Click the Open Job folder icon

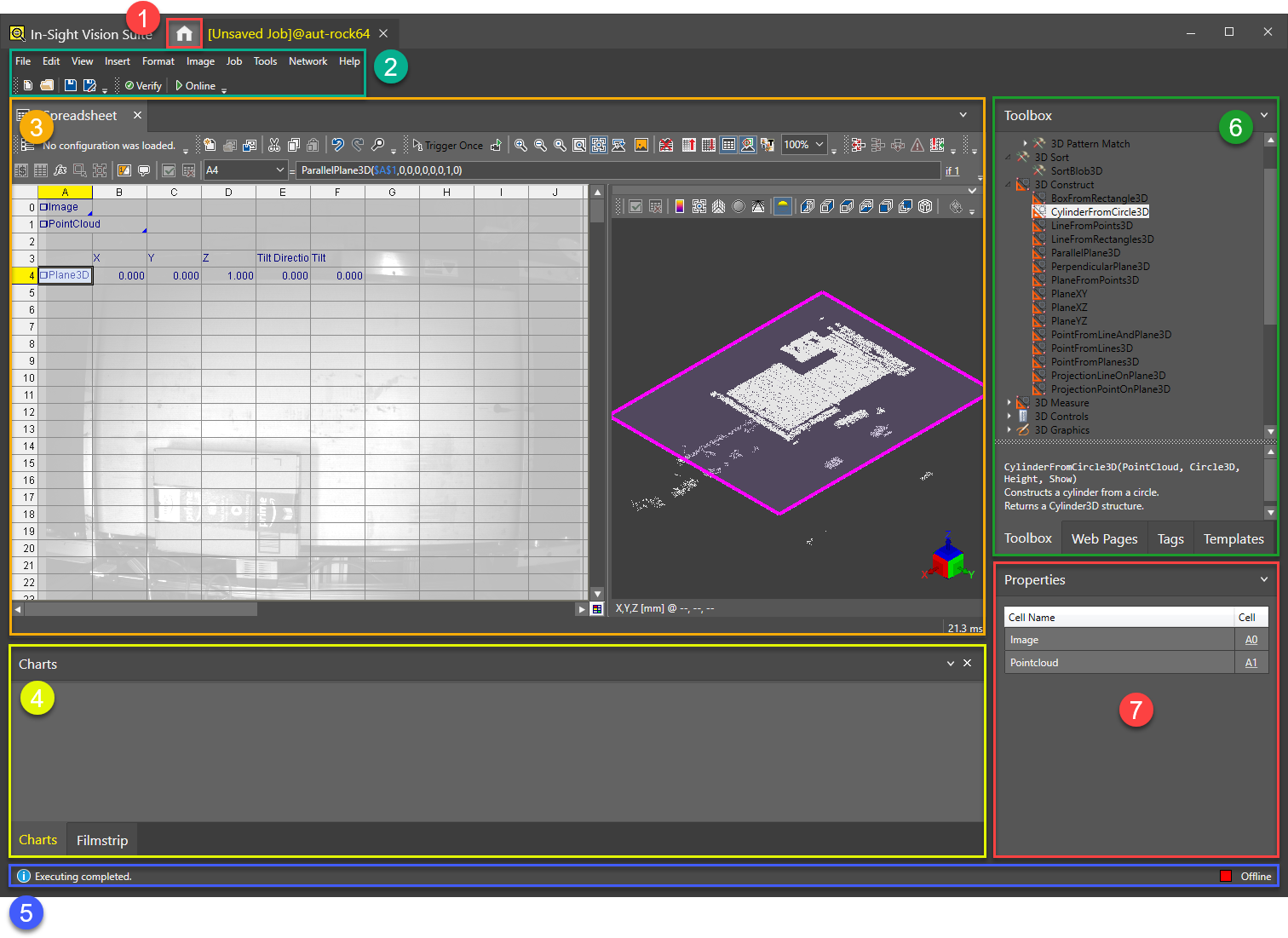(47, 85)
